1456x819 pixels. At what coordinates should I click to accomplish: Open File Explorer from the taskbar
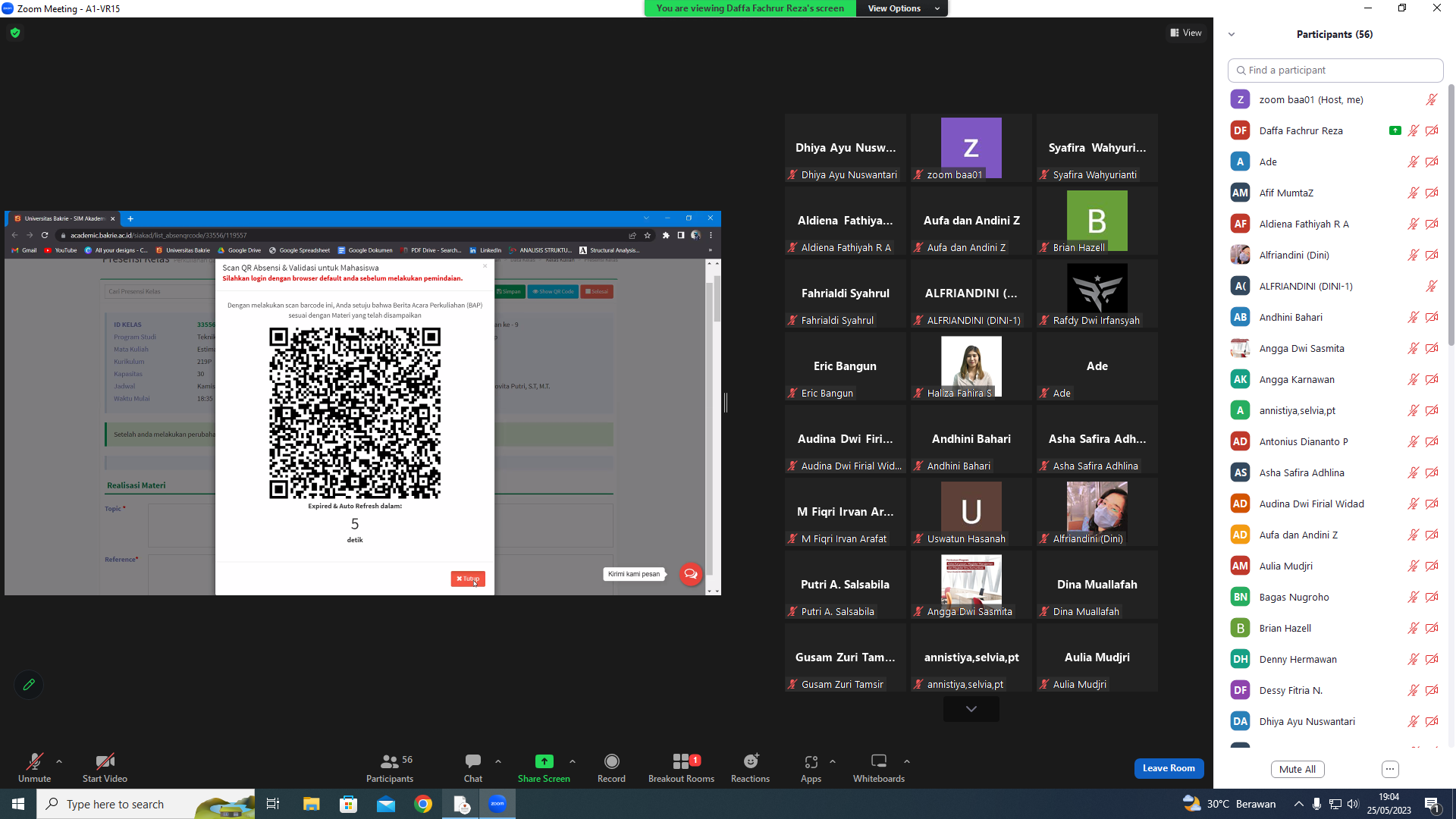pos(311,804)
